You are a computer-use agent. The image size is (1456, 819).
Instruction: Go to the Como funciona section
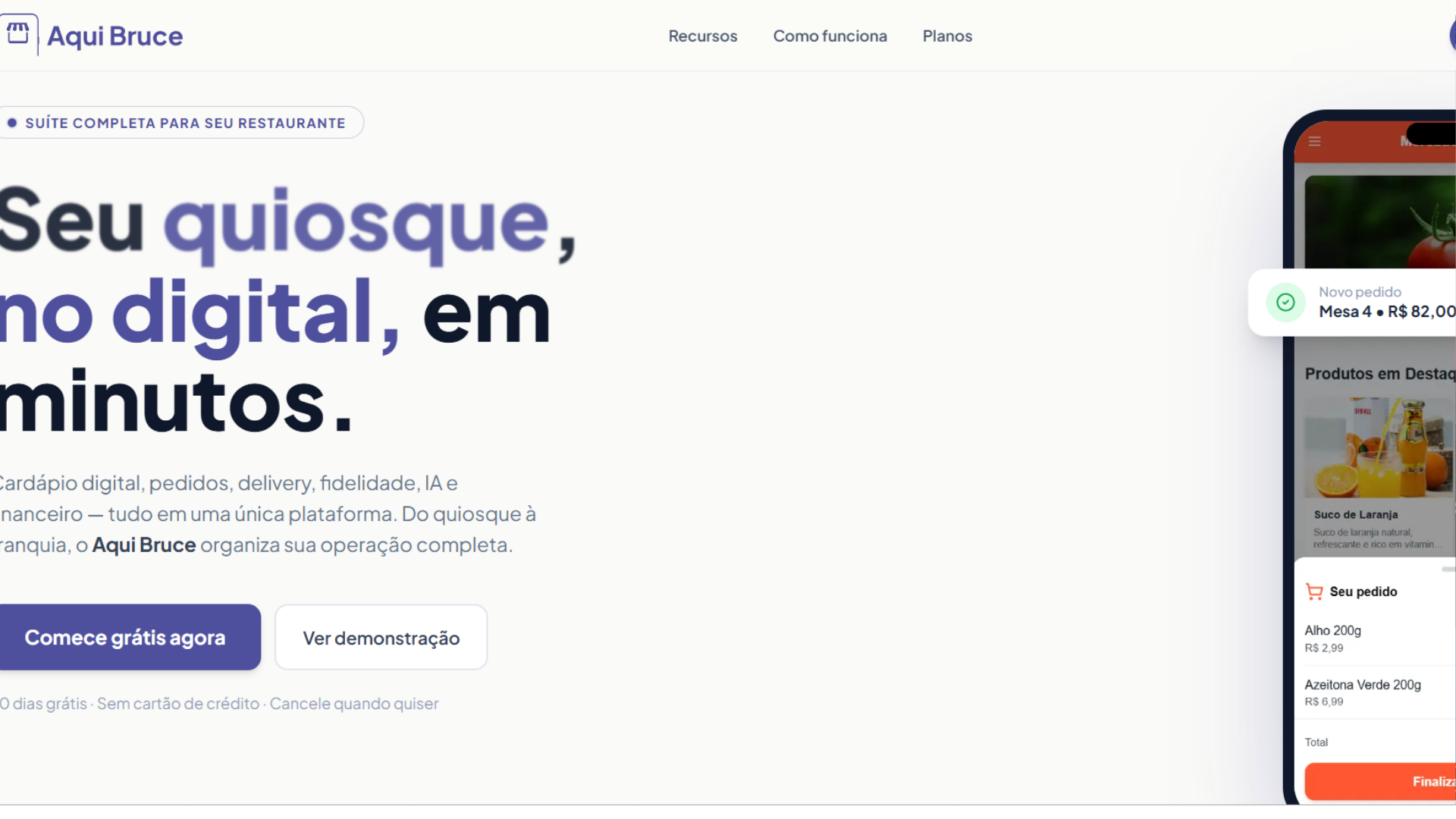point(830,36)
